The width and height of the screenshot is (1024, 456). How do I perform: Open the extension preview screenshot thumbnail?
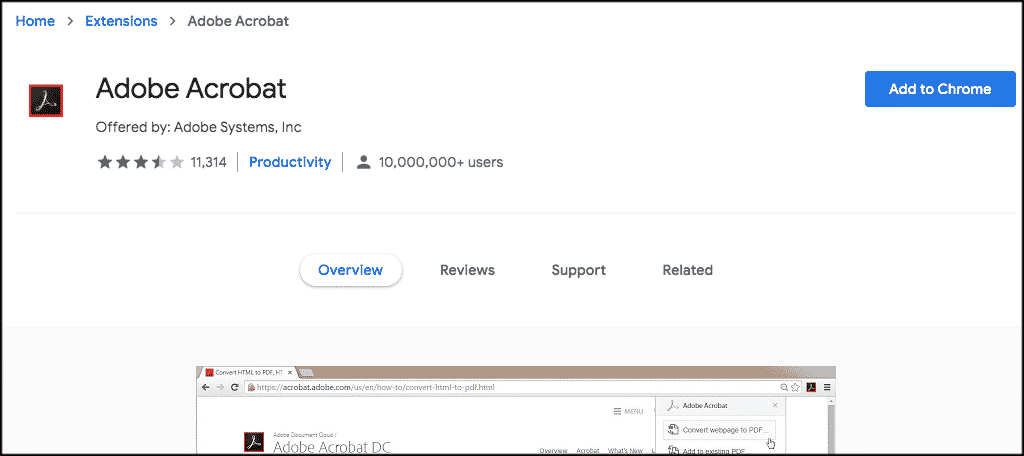tap(516, 410)
